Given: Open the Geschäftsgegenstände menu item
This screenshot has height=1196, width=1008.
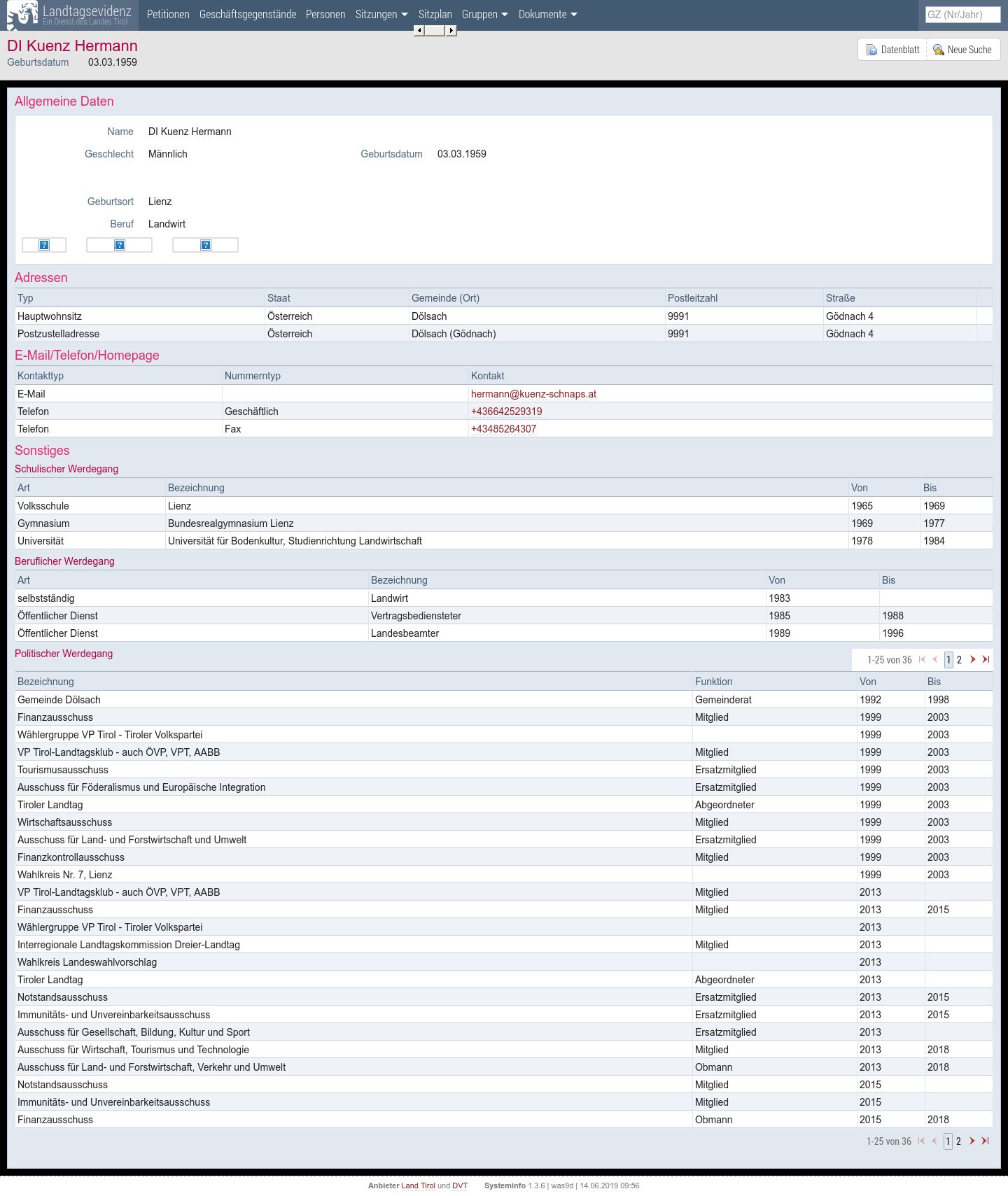Looking at the screenshot, I should click(x=248, y=15).
